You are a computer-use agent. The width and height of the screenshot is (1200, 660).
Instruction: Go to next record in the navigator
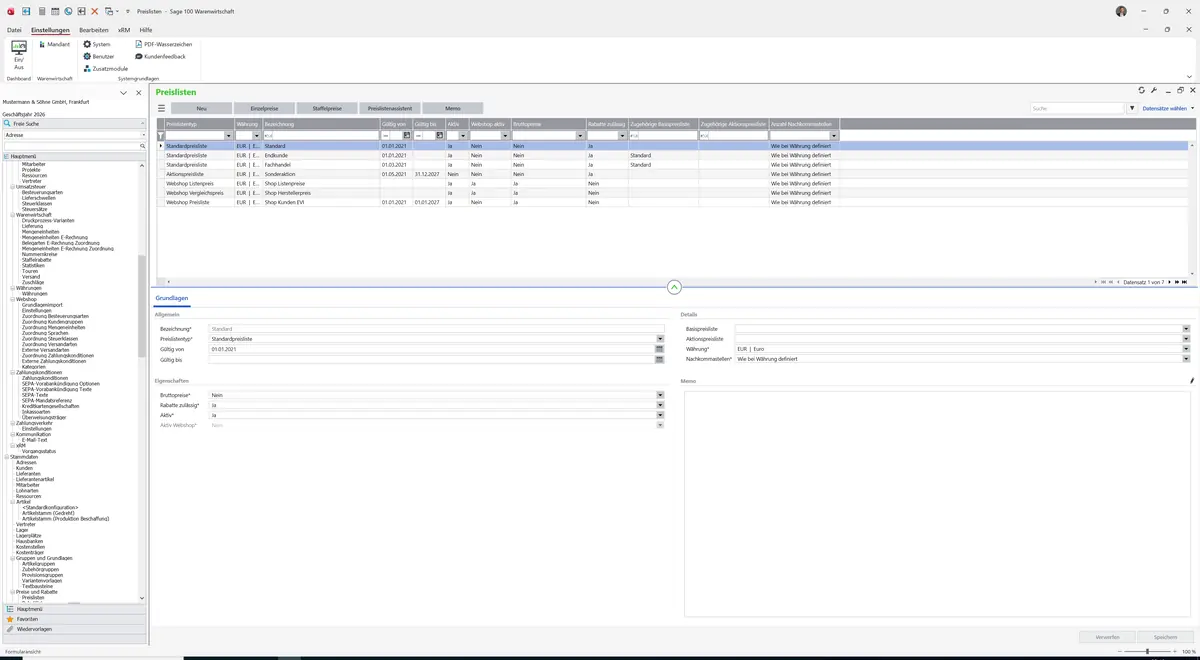pyautogui.click(x=1170, y=282)
